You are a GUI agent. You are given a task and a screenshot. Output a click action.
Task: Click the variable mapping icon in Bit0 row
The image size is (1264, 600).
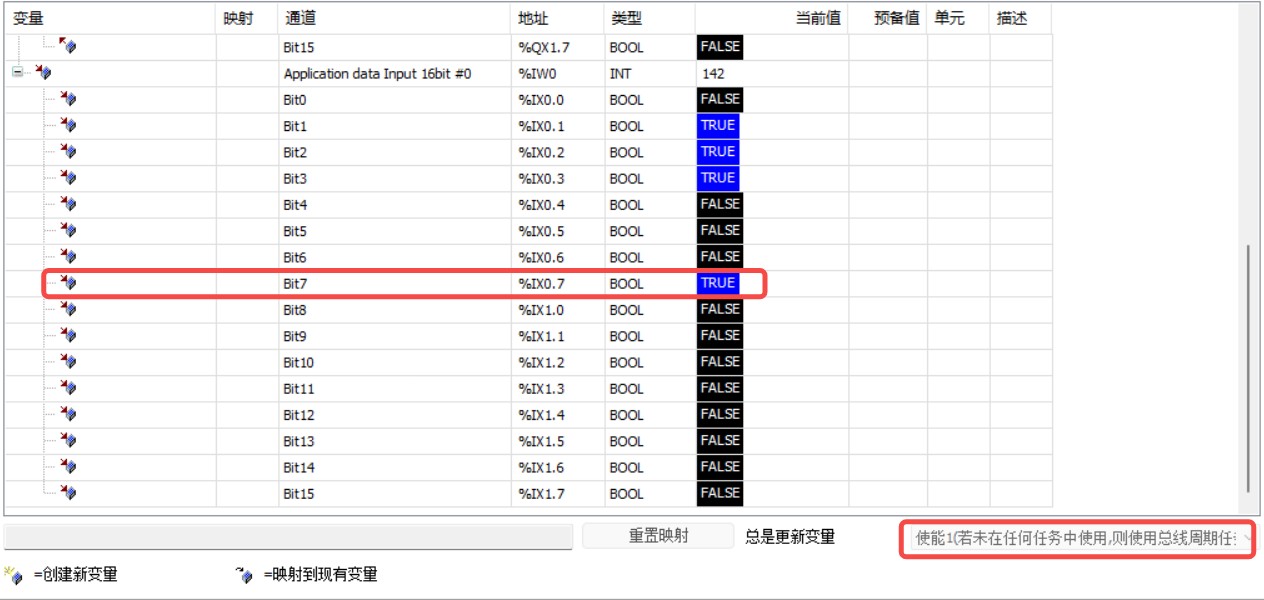(68, 99)
